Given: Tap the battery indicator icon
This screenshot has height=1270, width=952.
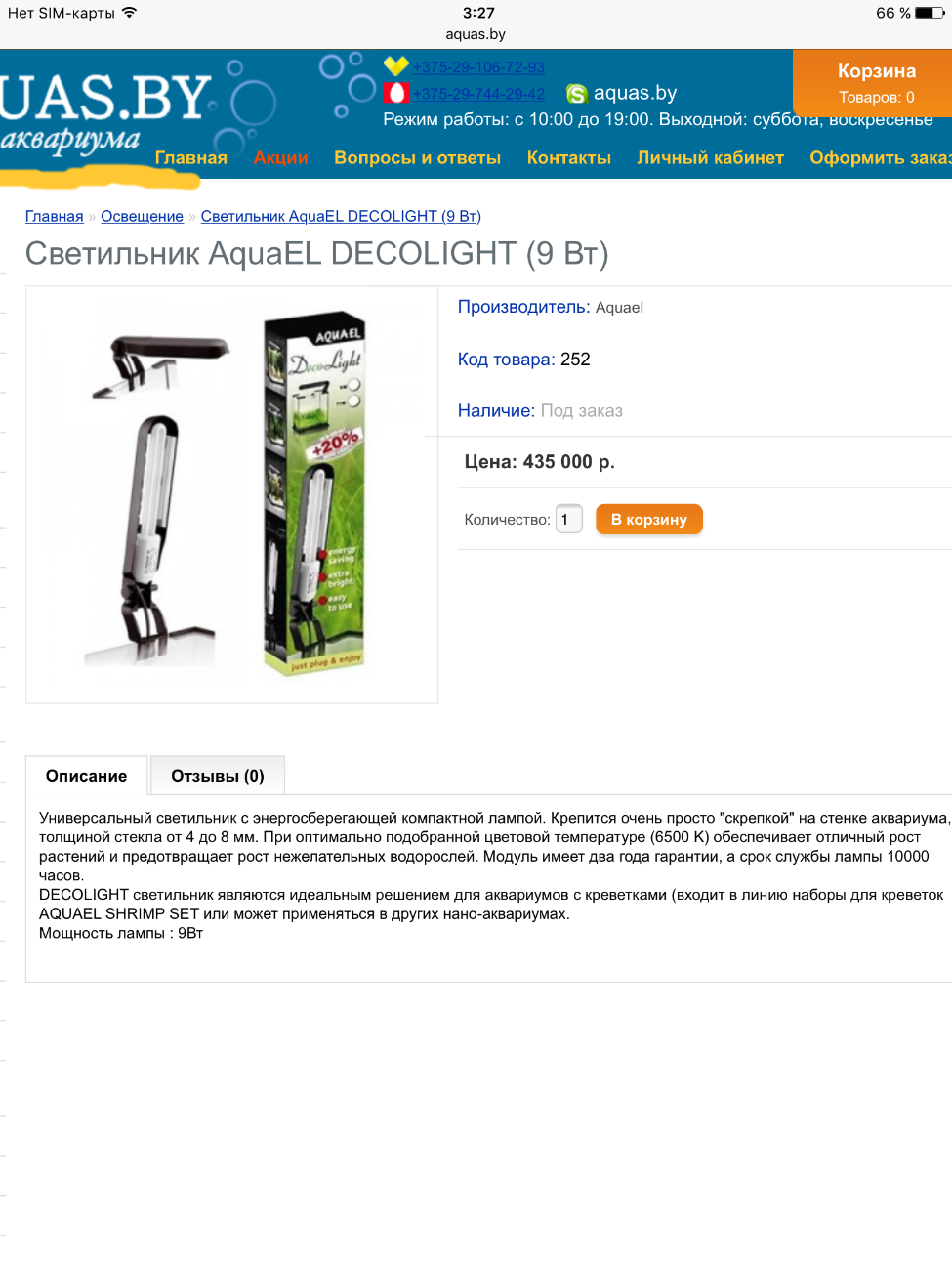Looking at the screenshot, I should click(x=930, y=13).
